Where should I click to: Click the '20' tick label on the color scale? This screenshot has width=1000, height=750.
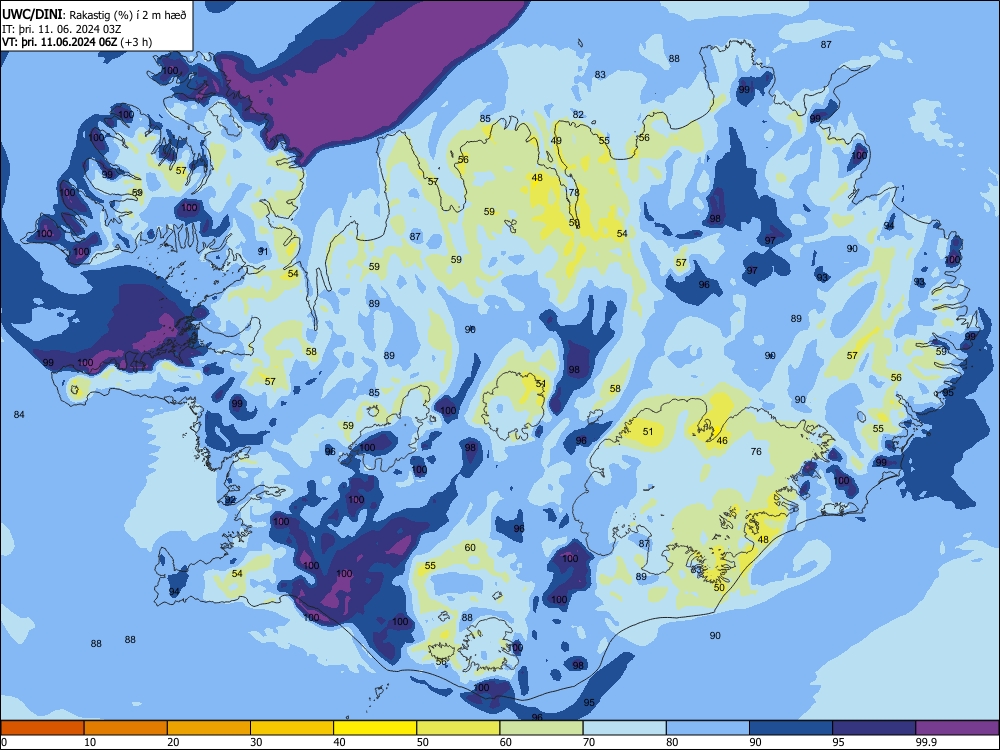click(x=173, y=742)
